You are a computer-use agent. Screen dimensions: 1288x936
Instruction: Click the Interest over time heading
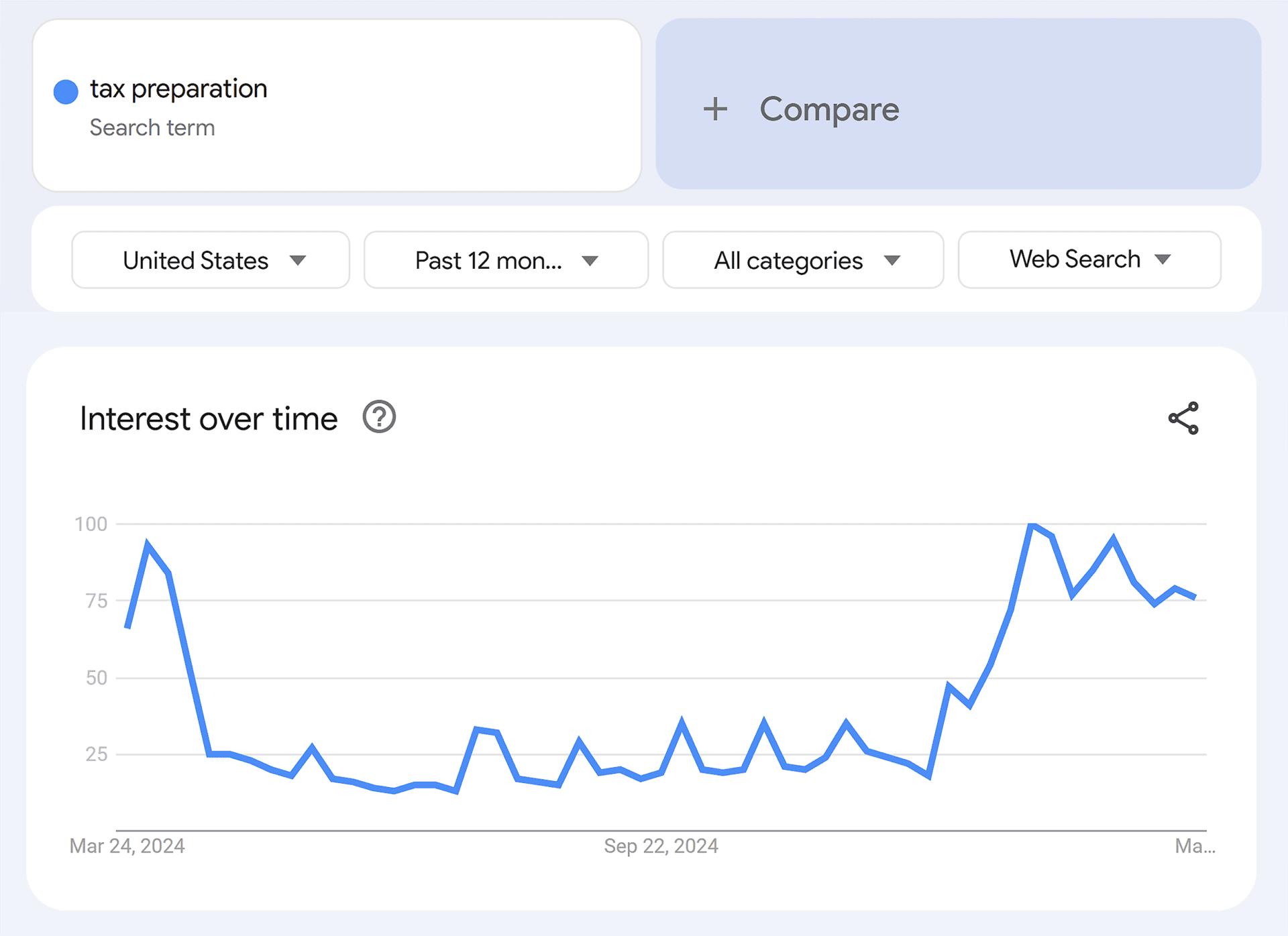coord(209,419)
